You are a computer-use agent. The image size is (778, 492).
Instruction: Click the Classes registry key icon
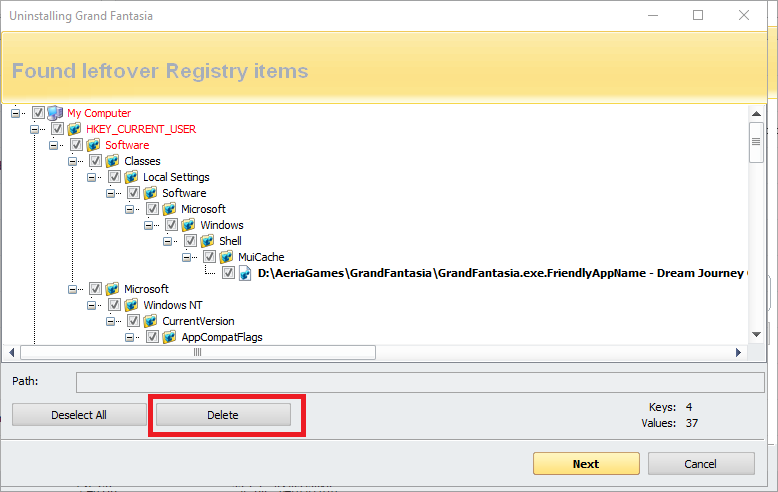[x=112, y=161]
